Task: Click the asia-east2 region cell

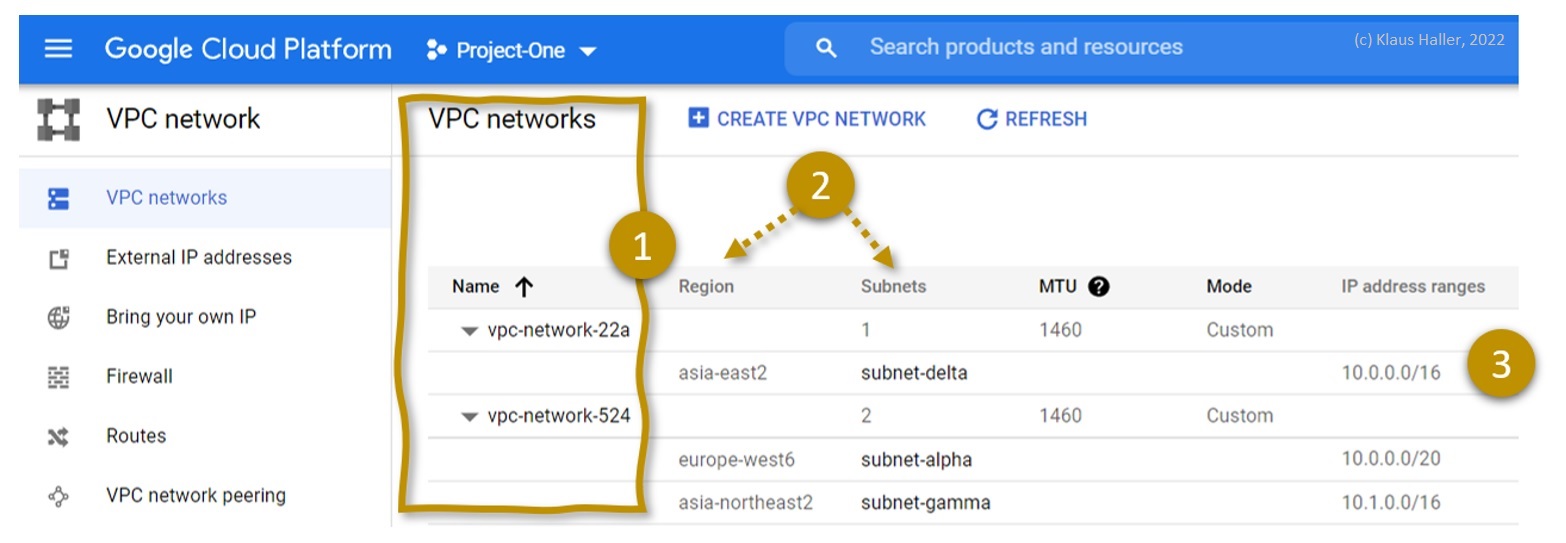Action: tap(723, 373)
